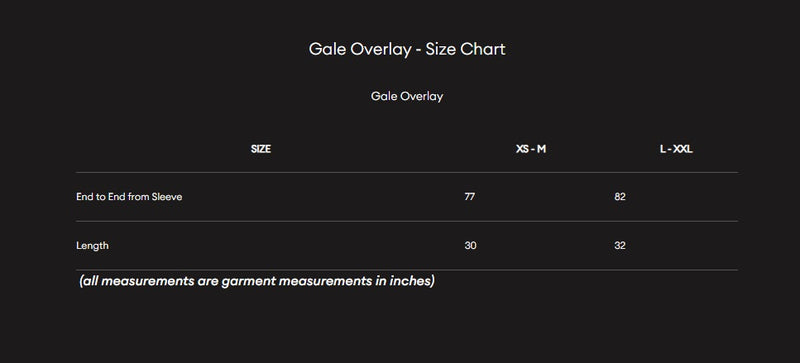The image size is (800, 363).
Task: Click the XS - M column header
Action: pos(531,149)
